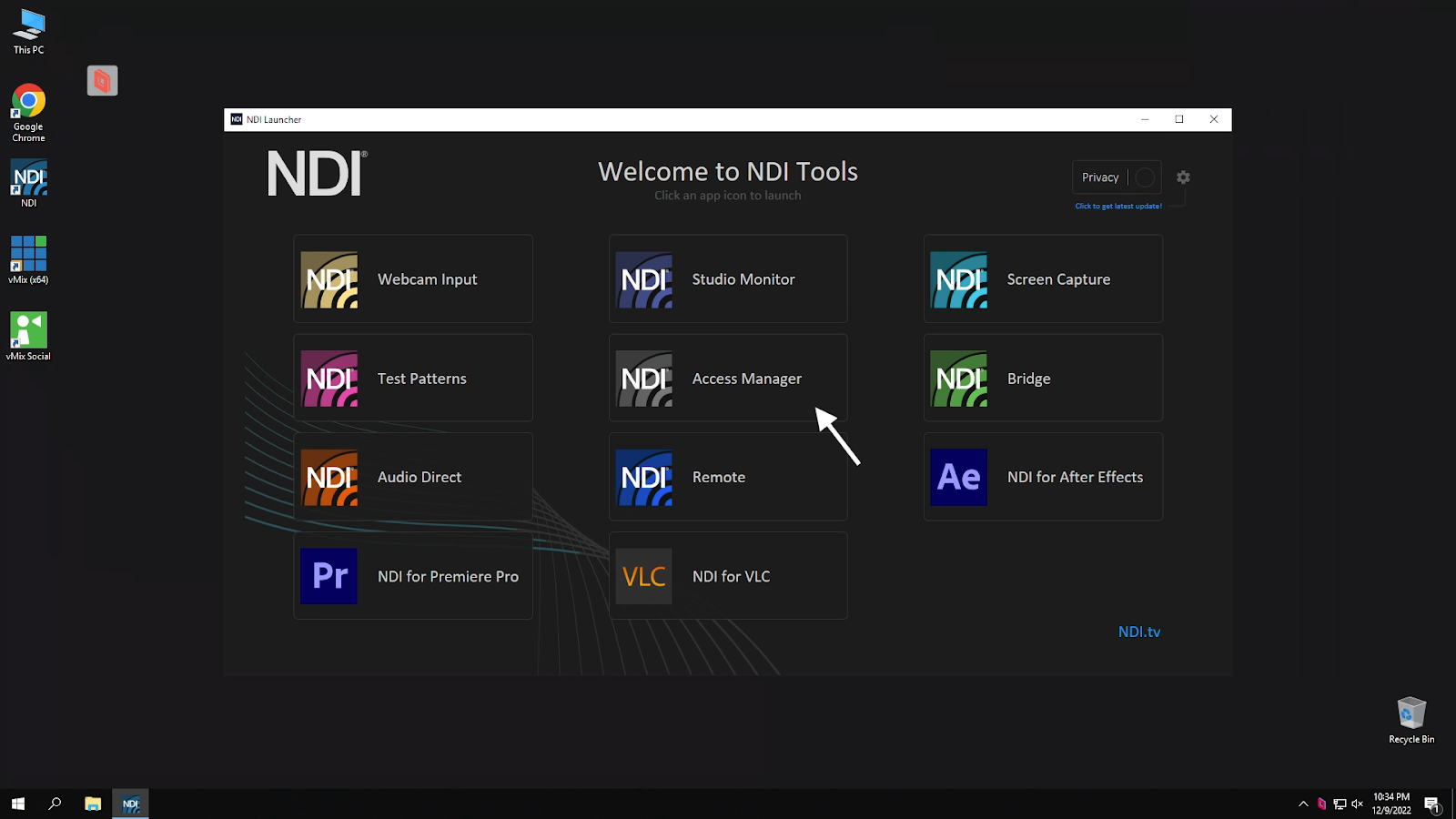Select the Access Manager label
Viewport: 1456px width, 819px height.
747,379
